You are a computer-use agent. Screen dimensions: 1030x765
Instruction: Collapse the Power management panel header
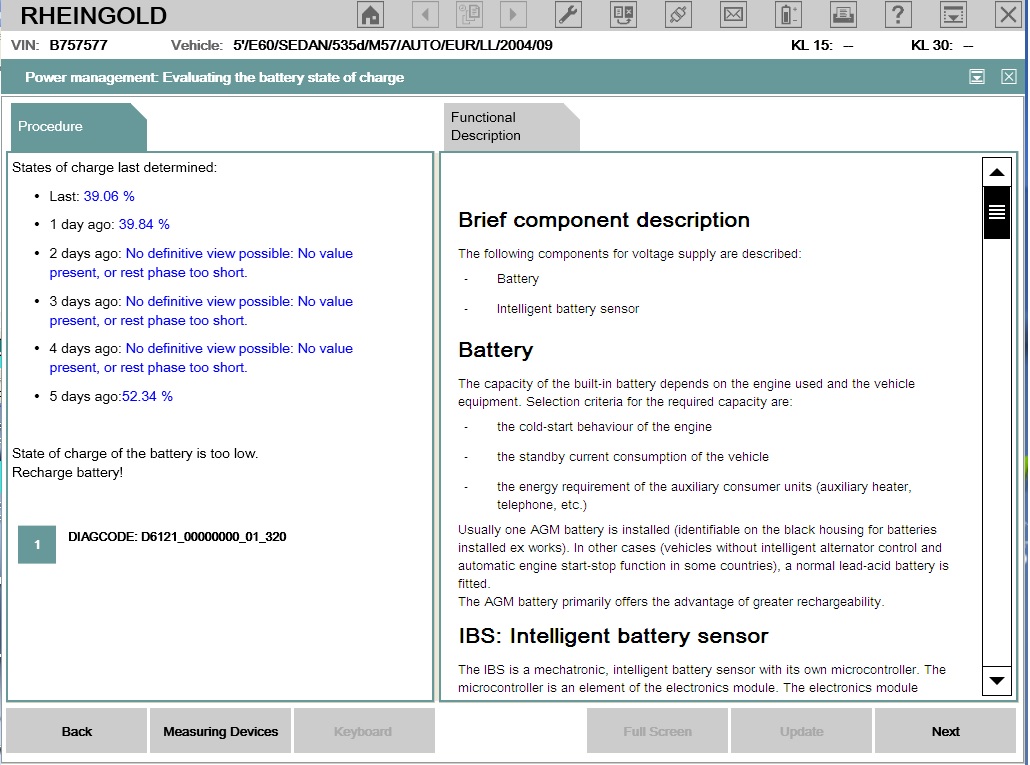[x=977, y=77]
